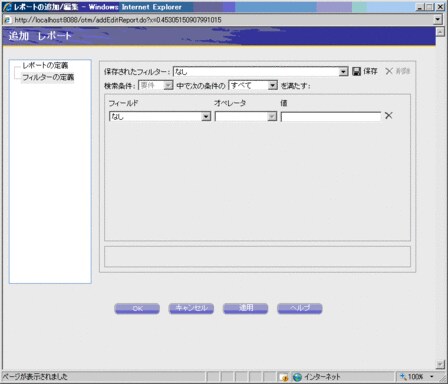
Task: Click the scrollbar down arrow
Action: point(440,364)
